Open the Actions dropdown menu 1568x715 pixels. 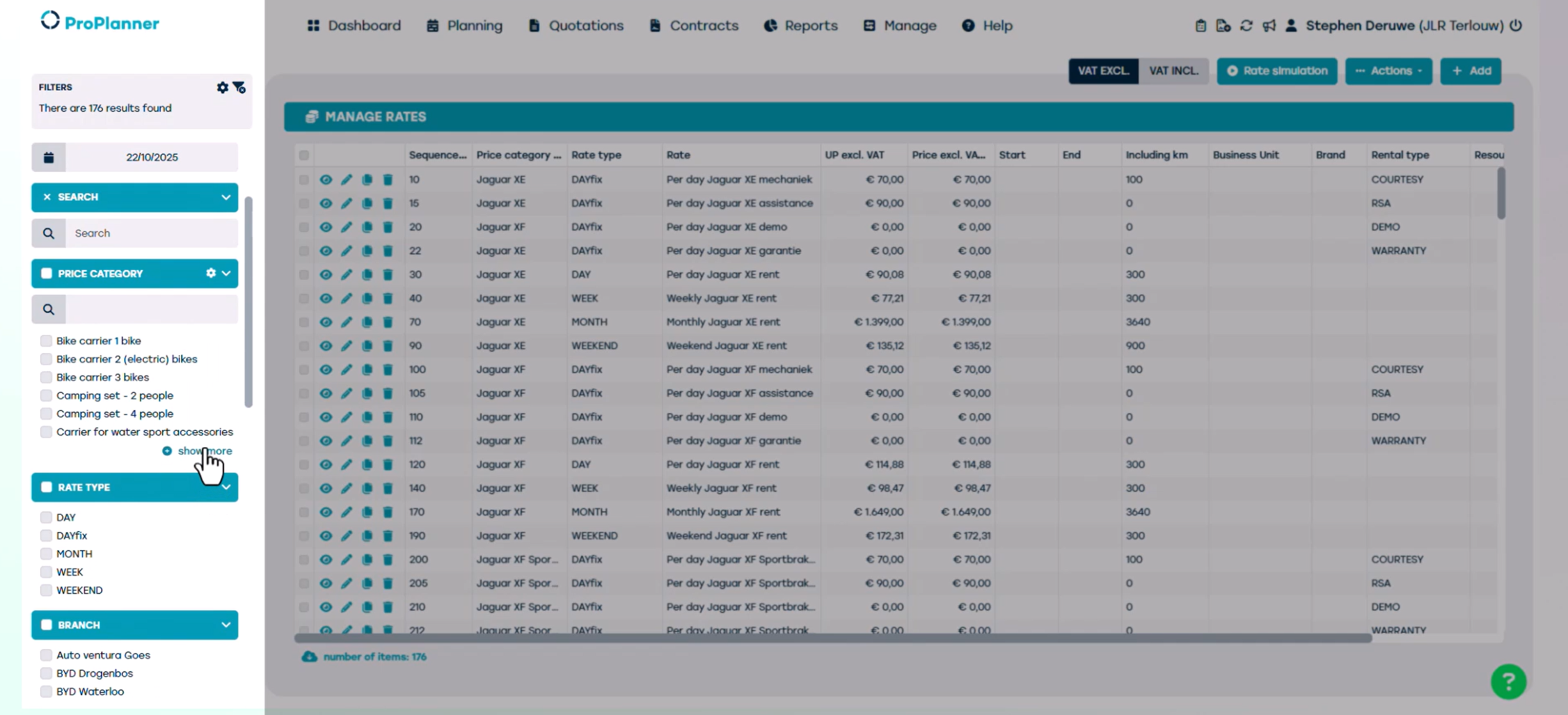pos(1388,71)
